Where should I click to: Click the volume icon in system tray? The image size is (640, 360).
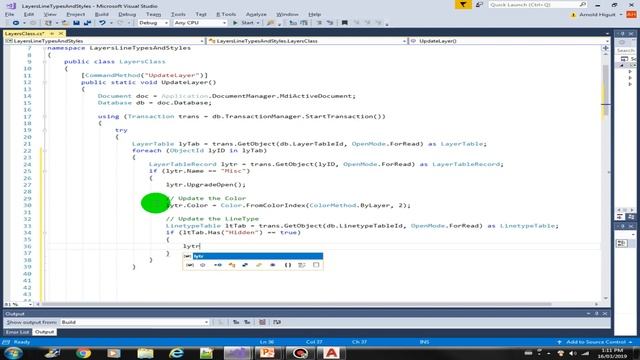tap(572, 353)
